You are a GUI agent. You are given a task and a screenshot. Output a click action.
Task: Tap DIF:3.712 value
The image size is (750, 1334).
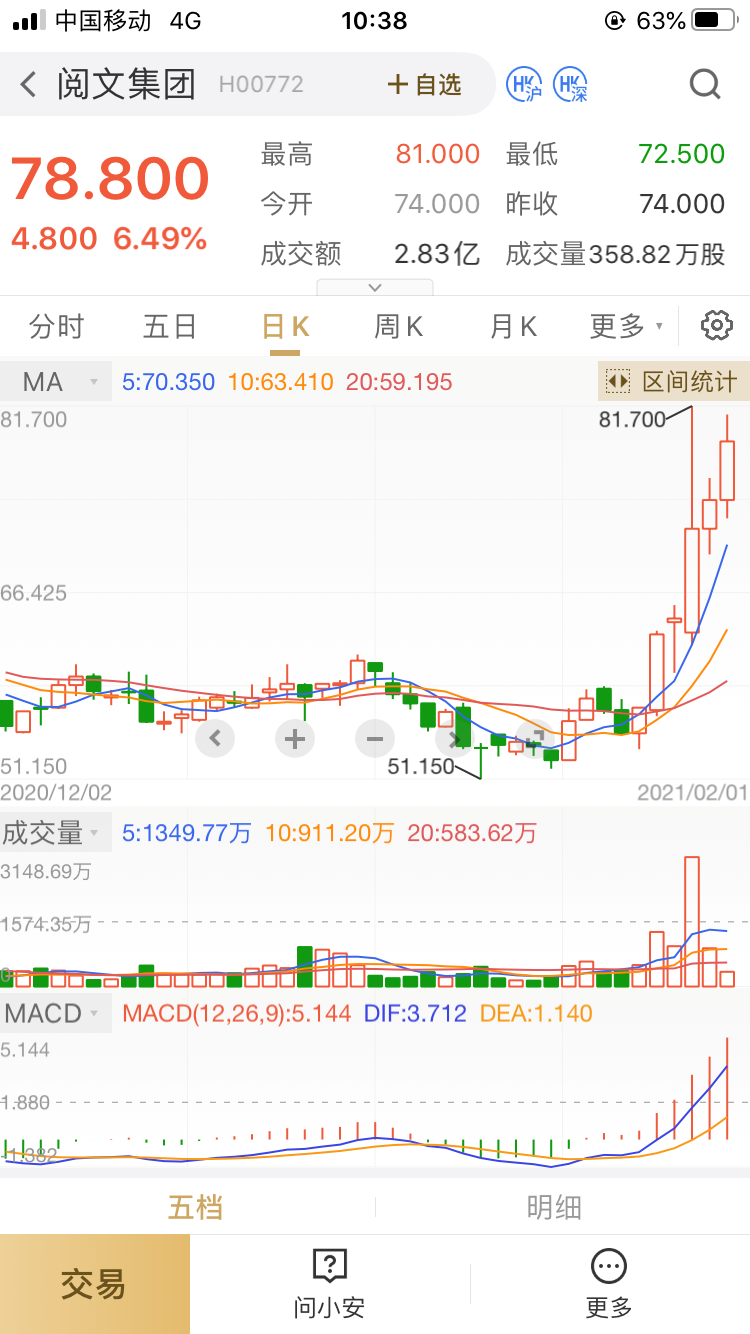415,1013
